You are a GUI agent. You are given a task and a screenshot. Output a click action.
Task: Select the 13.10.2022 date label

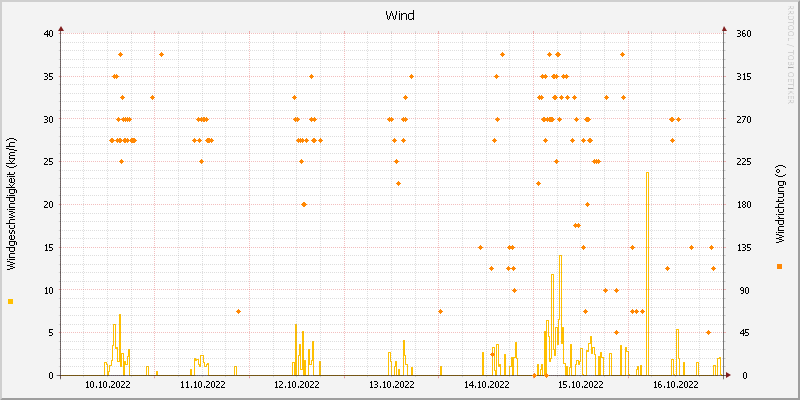(391, 385)
